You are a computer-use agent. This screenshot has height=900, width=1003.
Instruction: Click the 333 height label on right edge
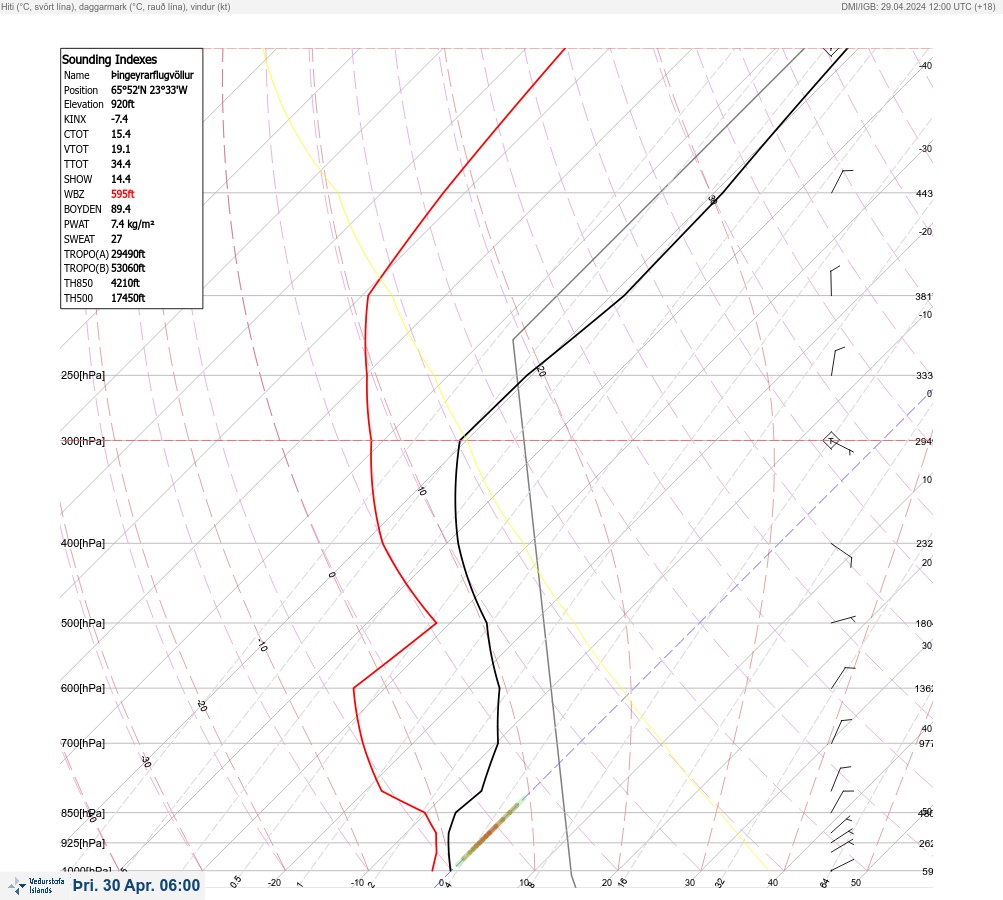pos(924,375)
